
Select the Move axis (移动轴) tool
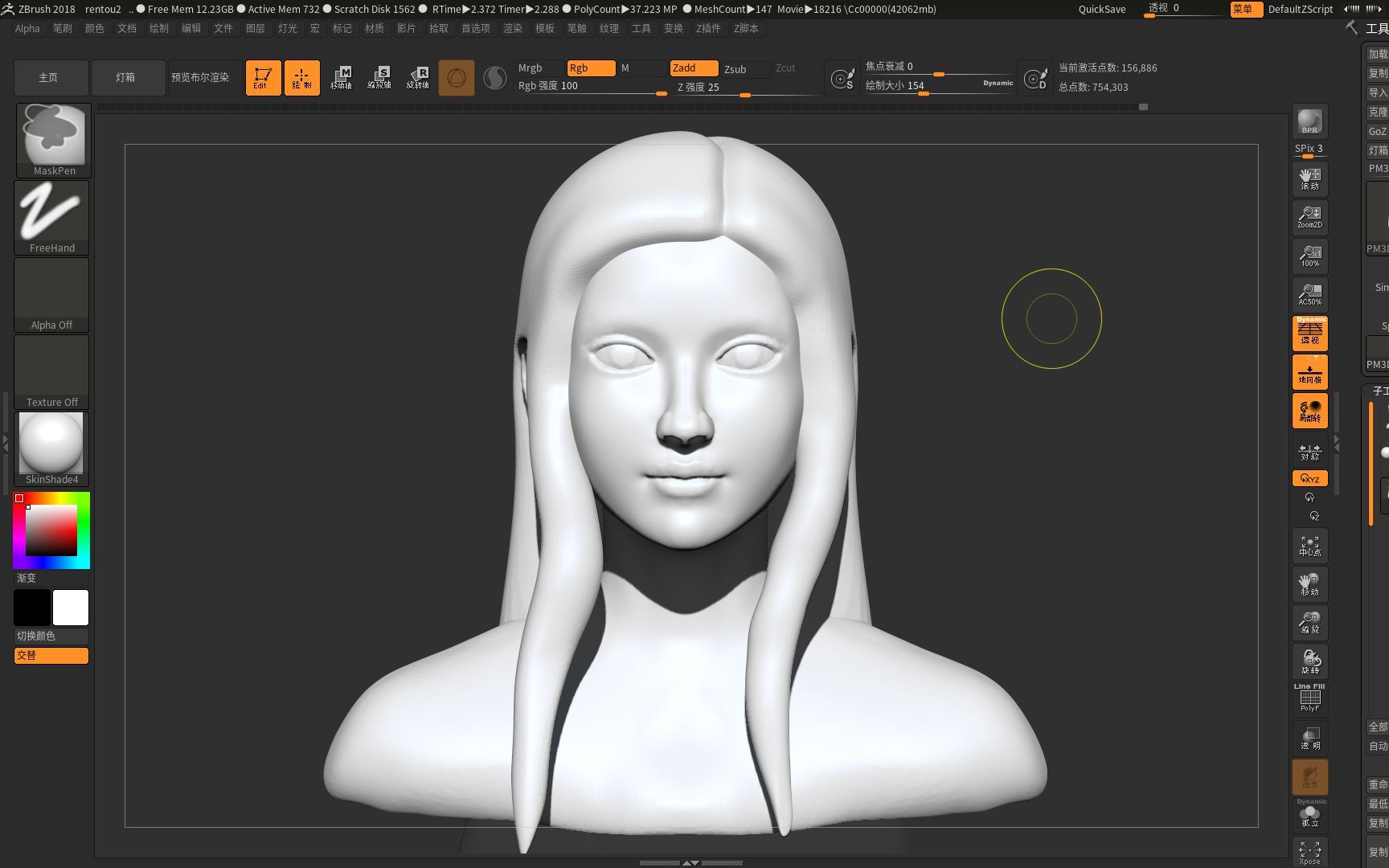(341, 78)
